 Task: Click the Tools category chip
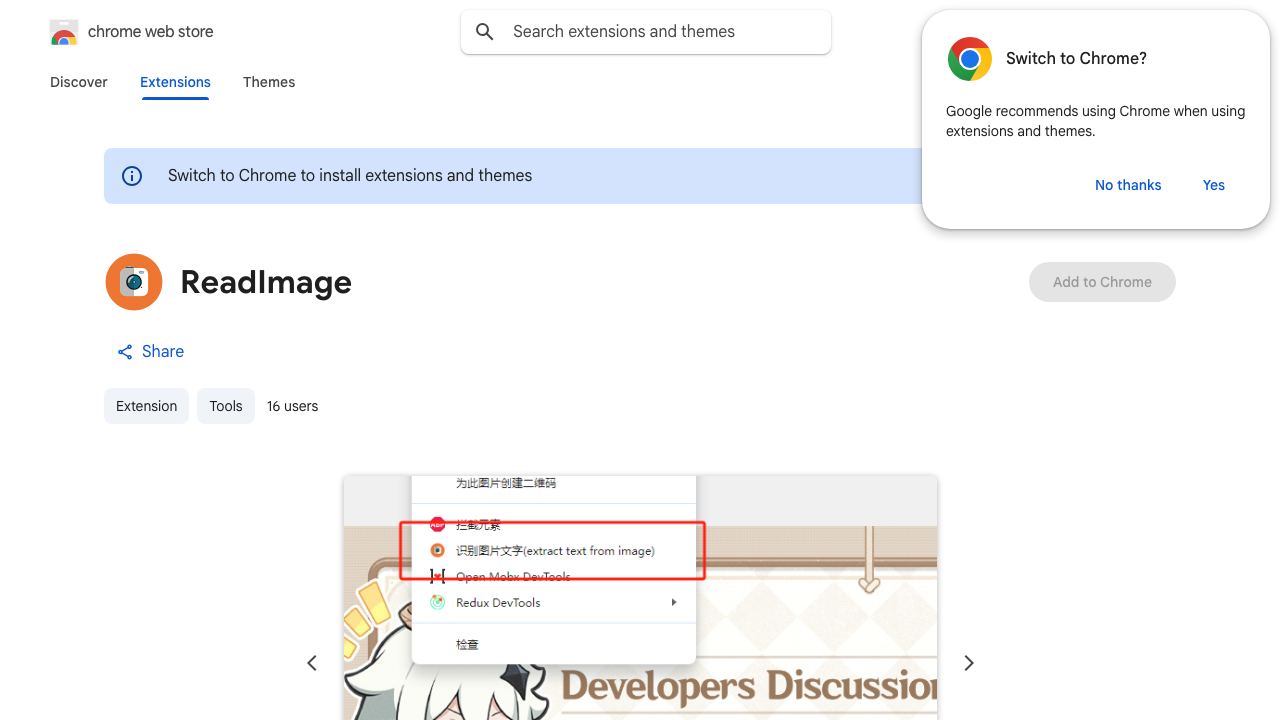(226, 406)
